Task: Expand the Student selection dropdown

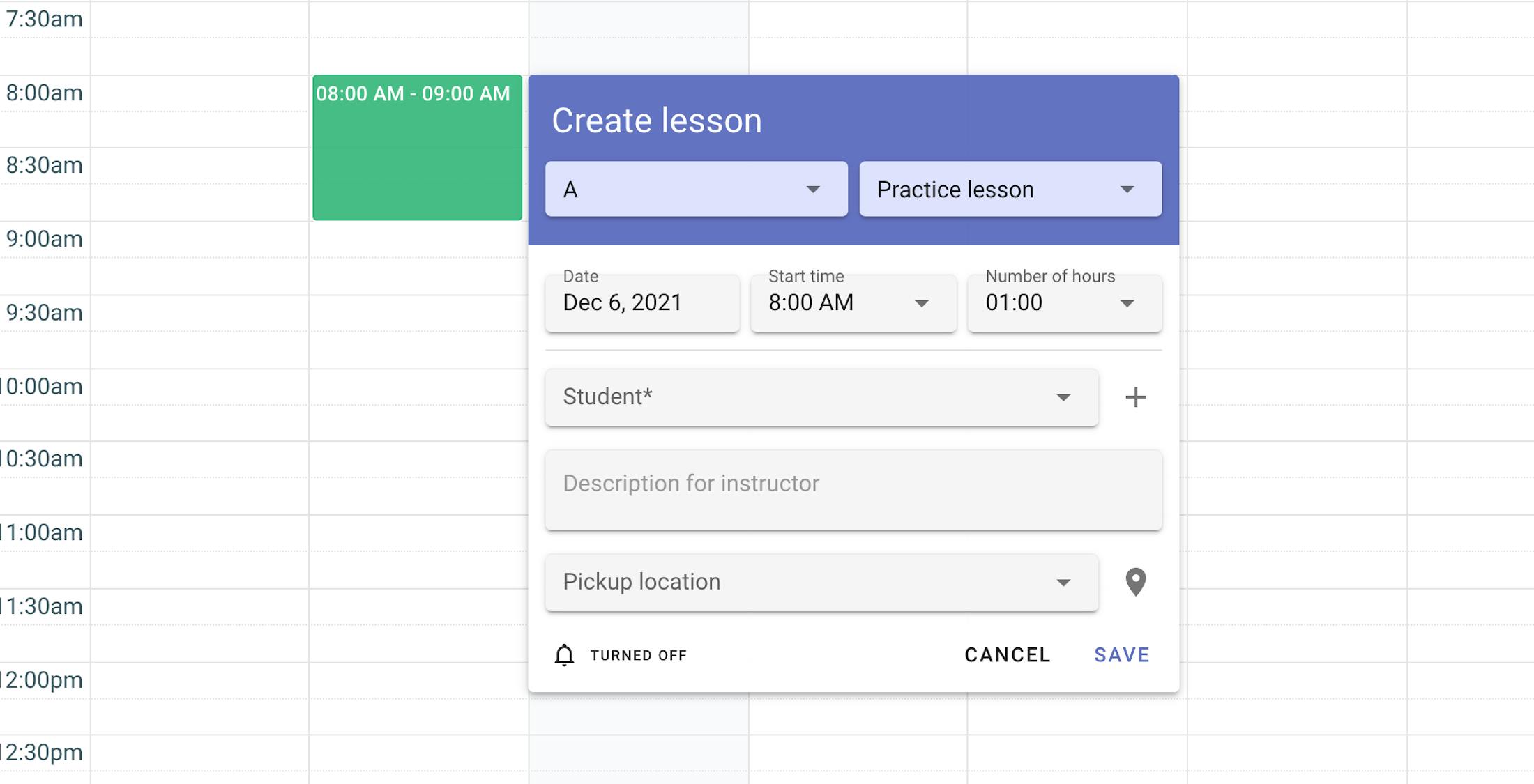Action: tap(821, 397)
